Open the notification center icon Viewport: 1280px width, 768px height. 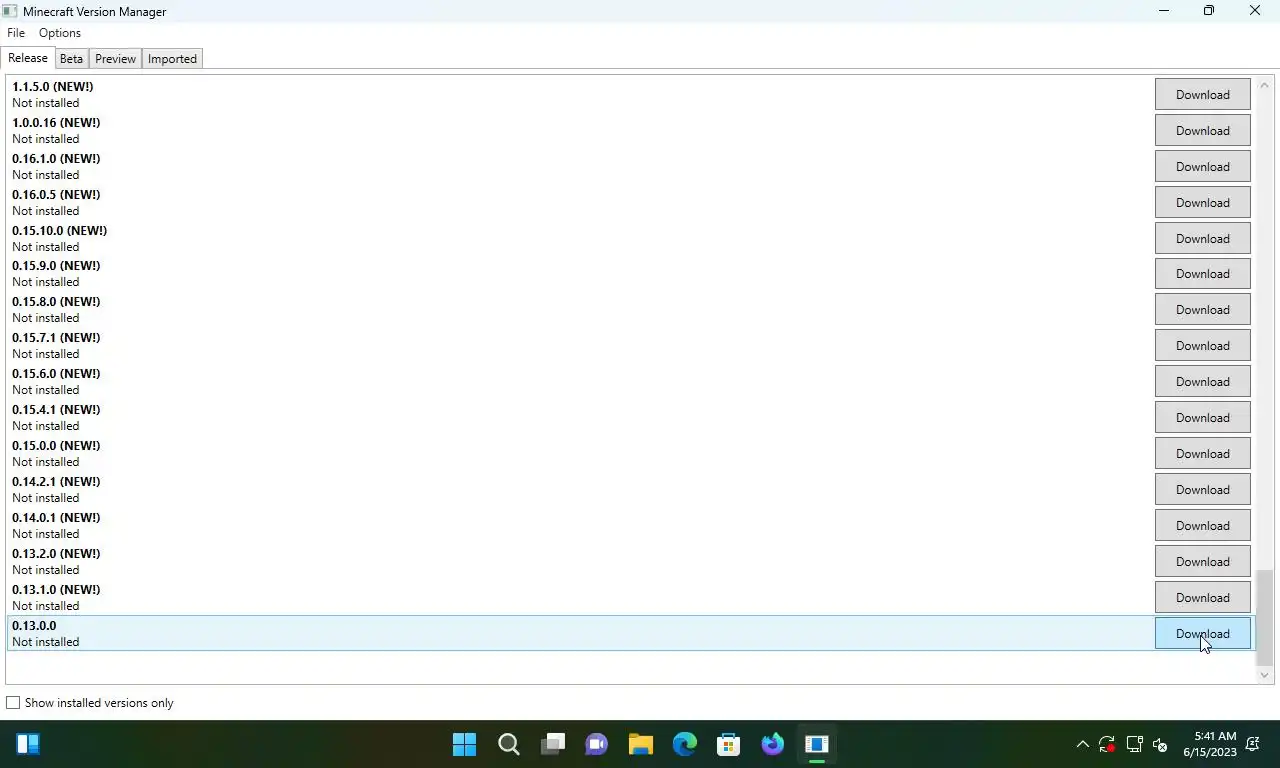(x=1253, y=744)
